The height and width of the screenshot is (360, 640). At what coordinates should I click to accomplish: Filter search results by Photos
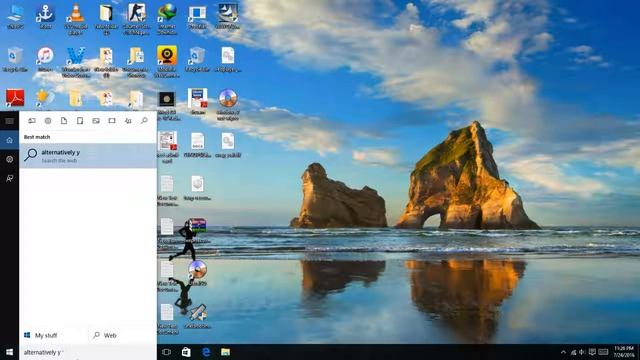[96, 121]
